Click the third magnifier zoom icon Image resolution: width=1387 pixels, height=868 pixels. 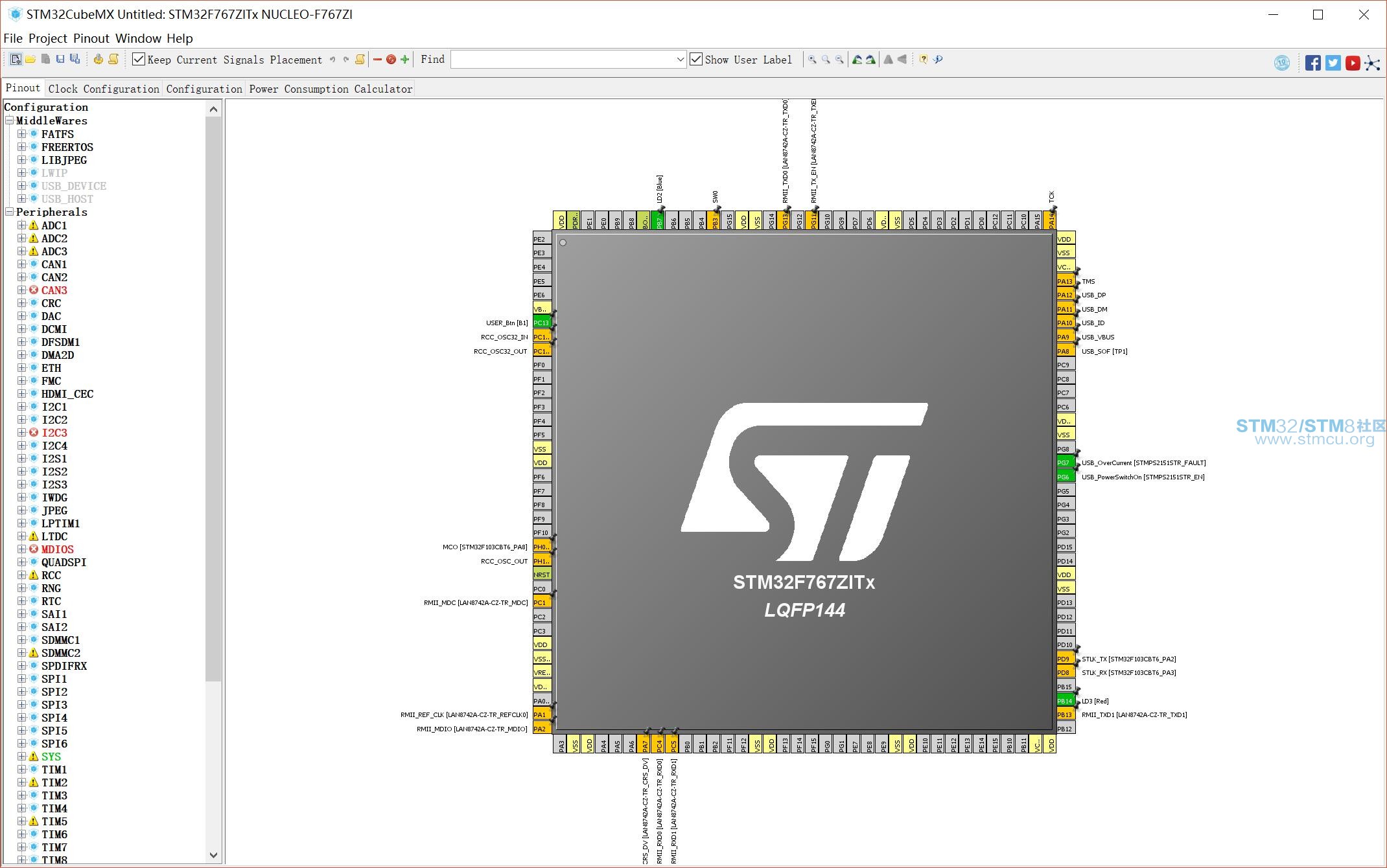[839, 60]
